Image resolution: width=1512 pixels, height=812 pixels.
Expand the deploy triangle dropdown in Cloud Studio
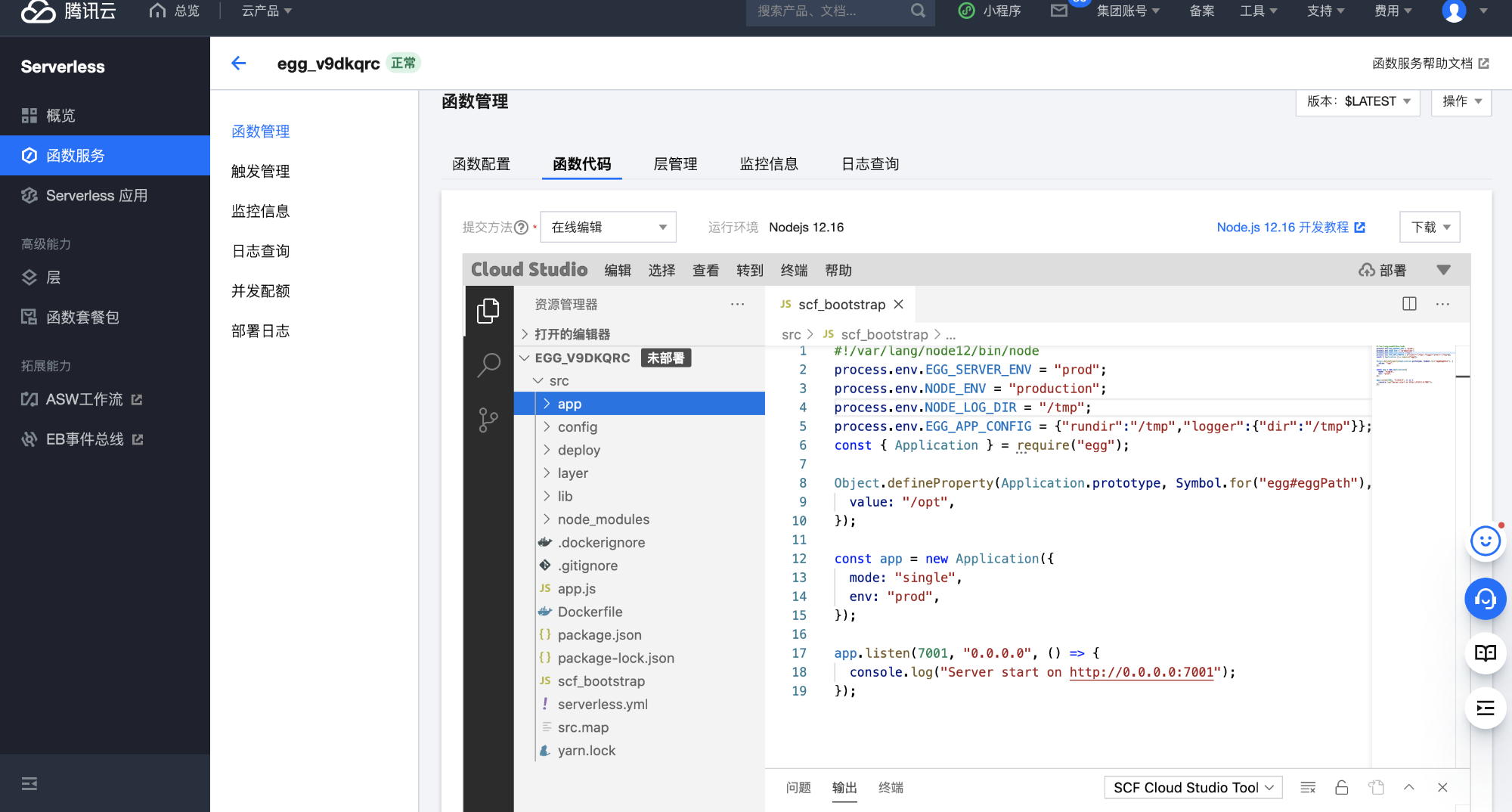(x=1443, y=270)
